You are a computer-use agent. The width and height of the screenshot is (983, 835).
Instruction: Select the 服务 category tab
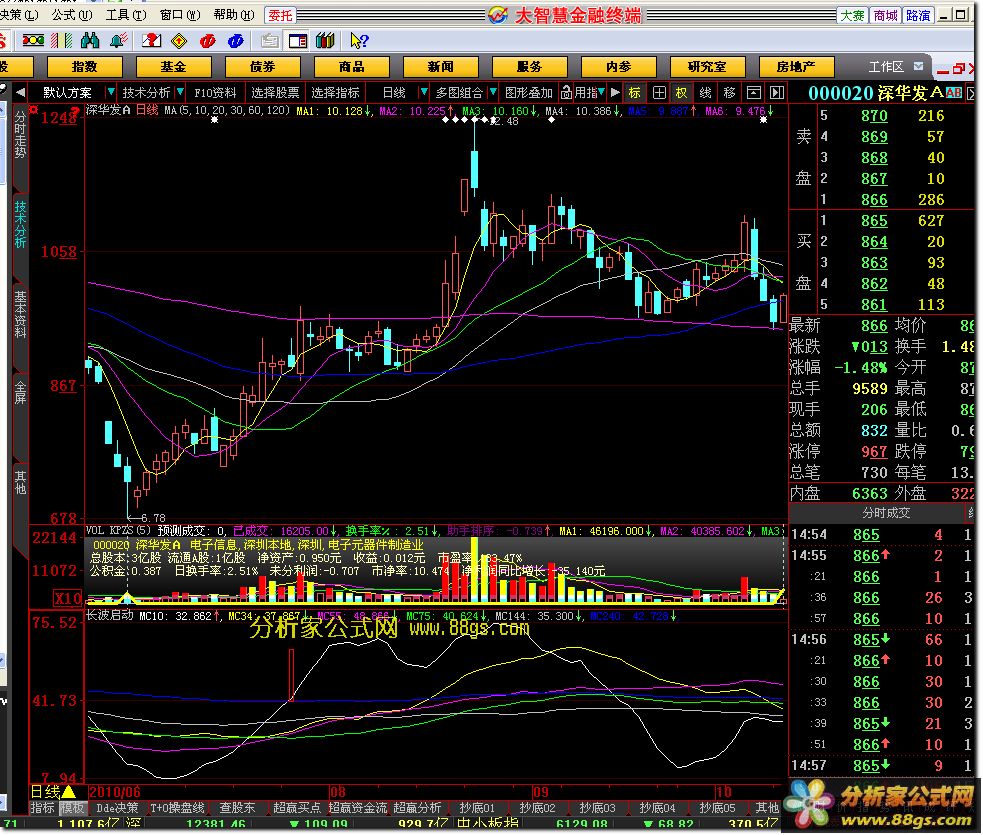tap(530, 66)
